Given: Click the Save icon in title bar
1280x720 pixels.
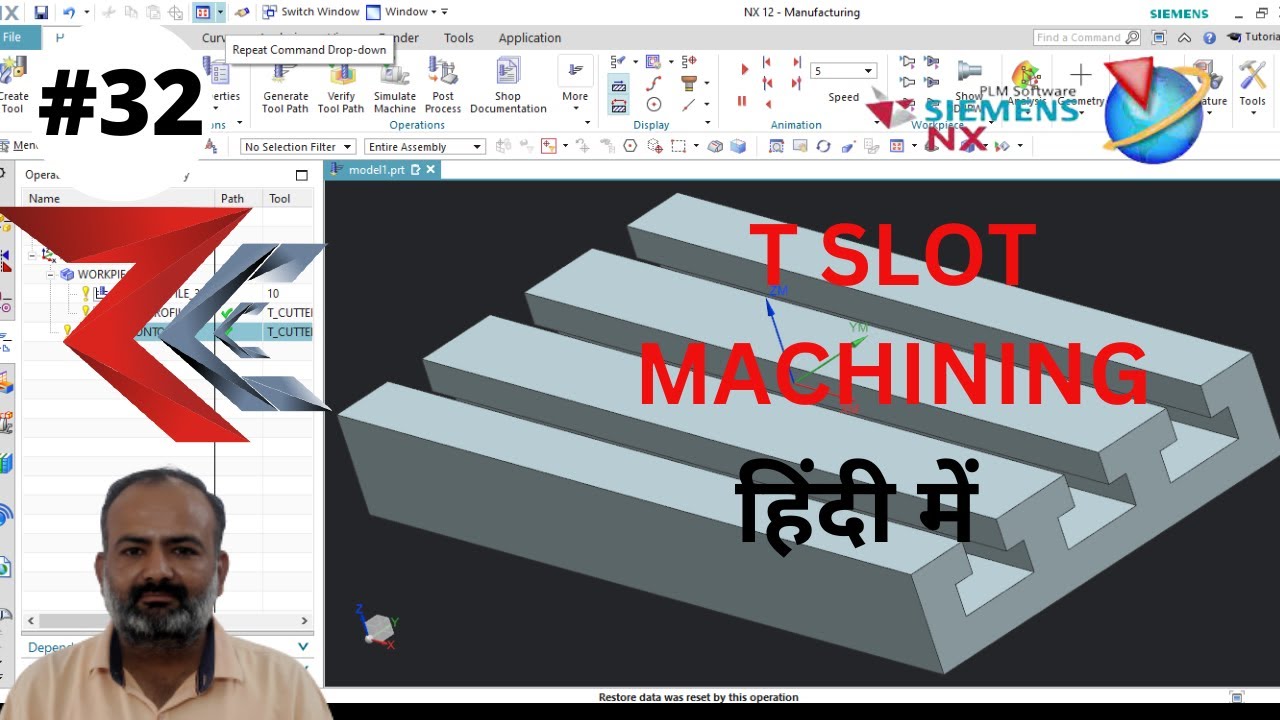Looking at the screenshot, I should point(41,12).
